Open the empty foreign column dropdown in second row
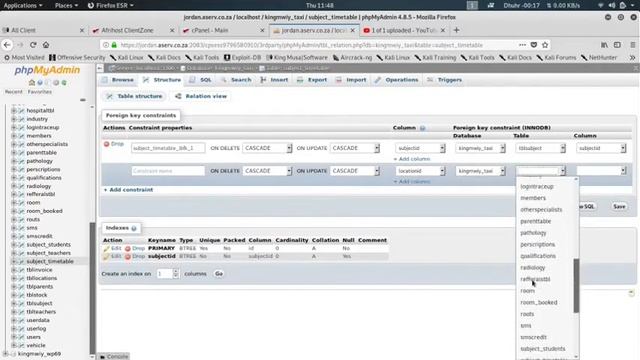 (x=601, y=171)
